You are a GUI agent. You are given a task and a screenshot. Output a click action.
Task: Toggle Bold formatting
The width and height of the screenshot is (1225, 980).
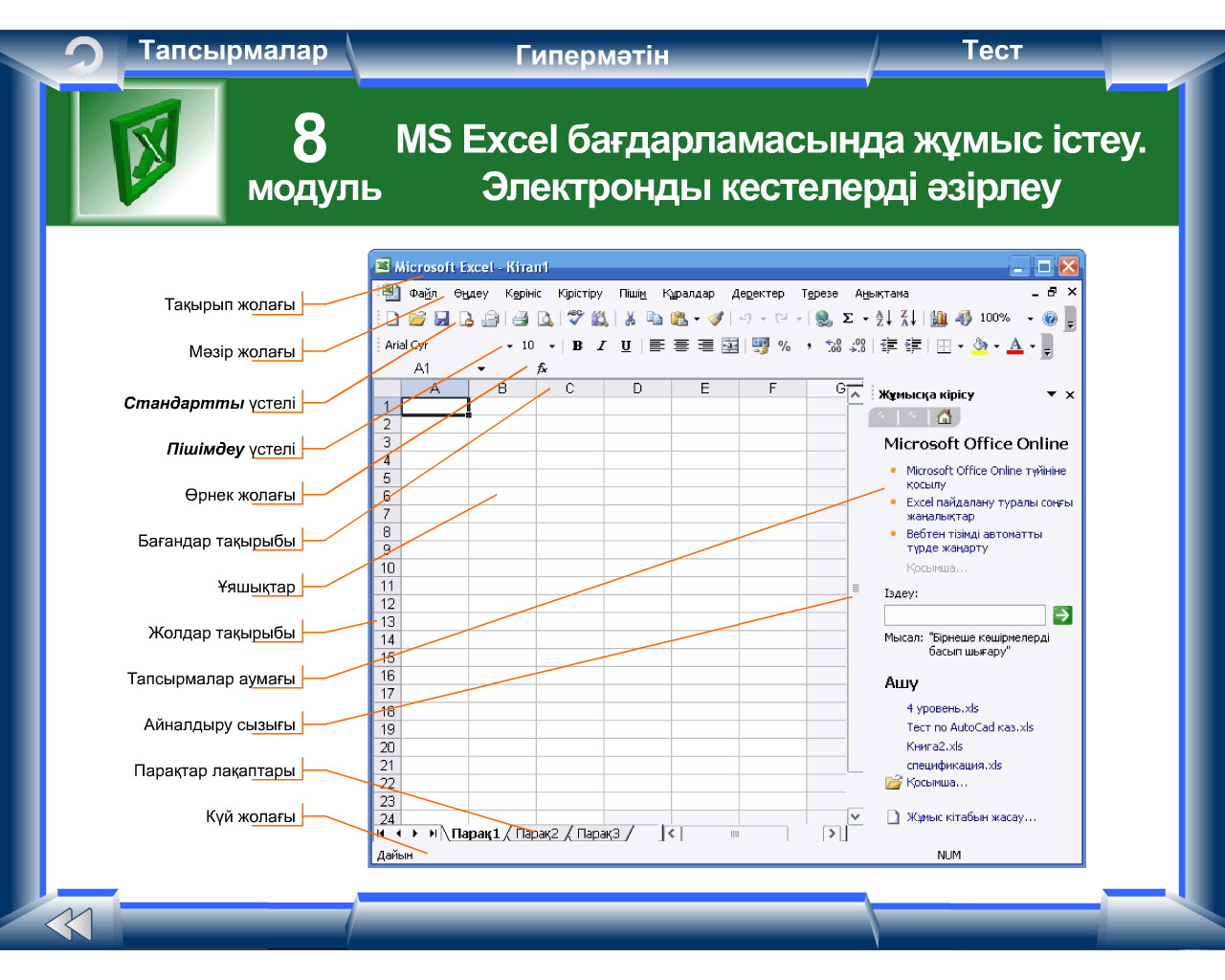(577, 345)
